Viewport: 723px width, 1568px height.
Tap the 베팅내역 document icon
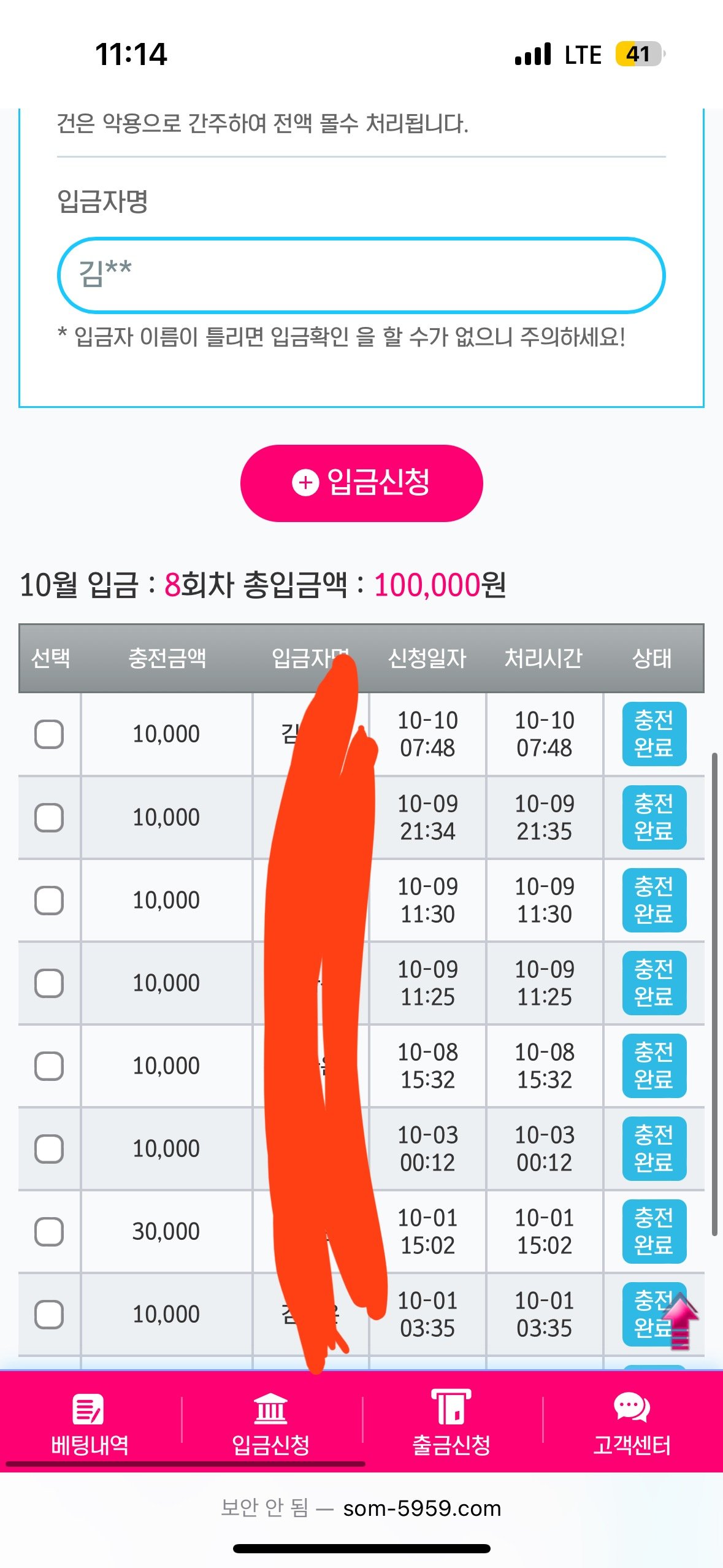tap(89, 1409)
